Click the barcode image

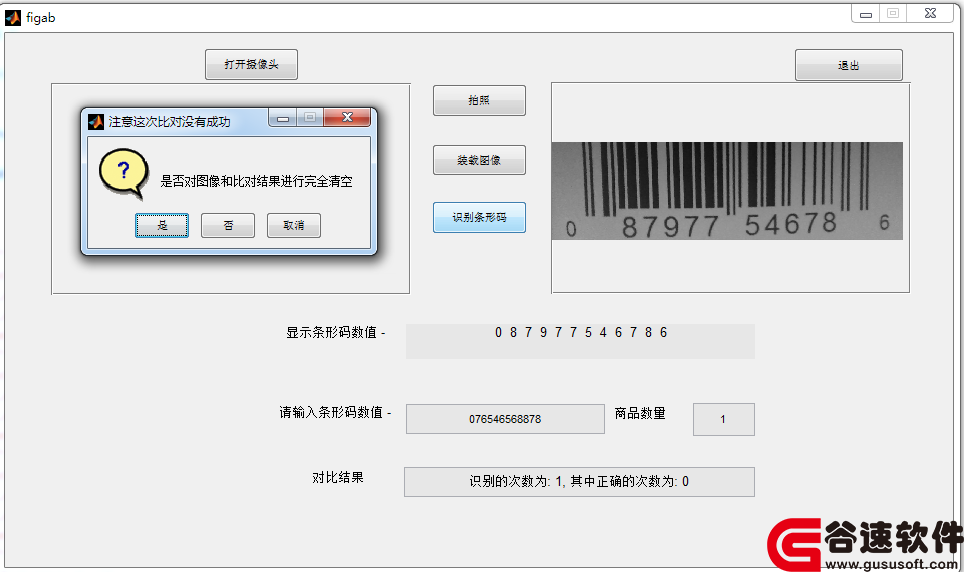click(x=727, y=191)
